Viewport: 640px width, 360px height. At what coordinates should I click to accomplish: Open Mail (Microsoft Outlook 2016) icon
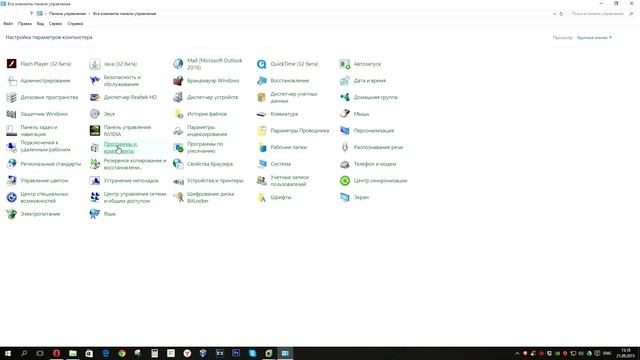tap(178, 64)
